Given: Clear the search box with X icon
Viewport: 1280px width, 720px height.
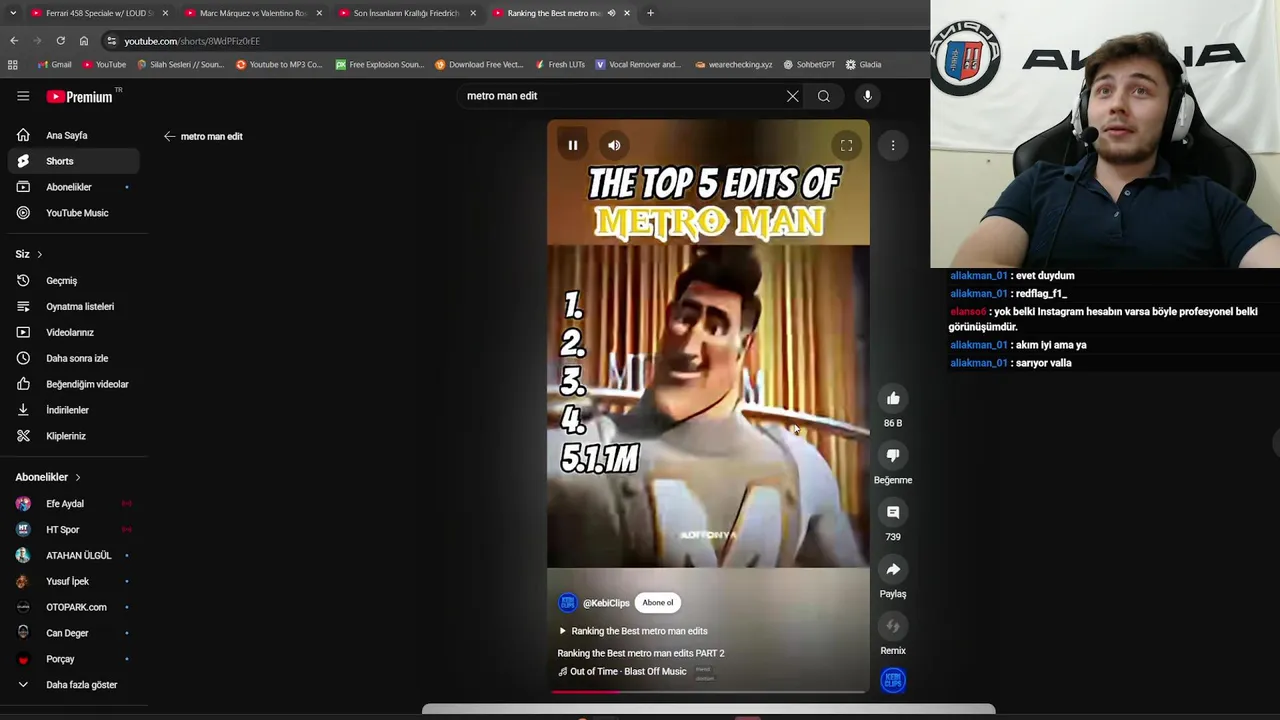Looking at the screenshot, I should tap(792, 96).
